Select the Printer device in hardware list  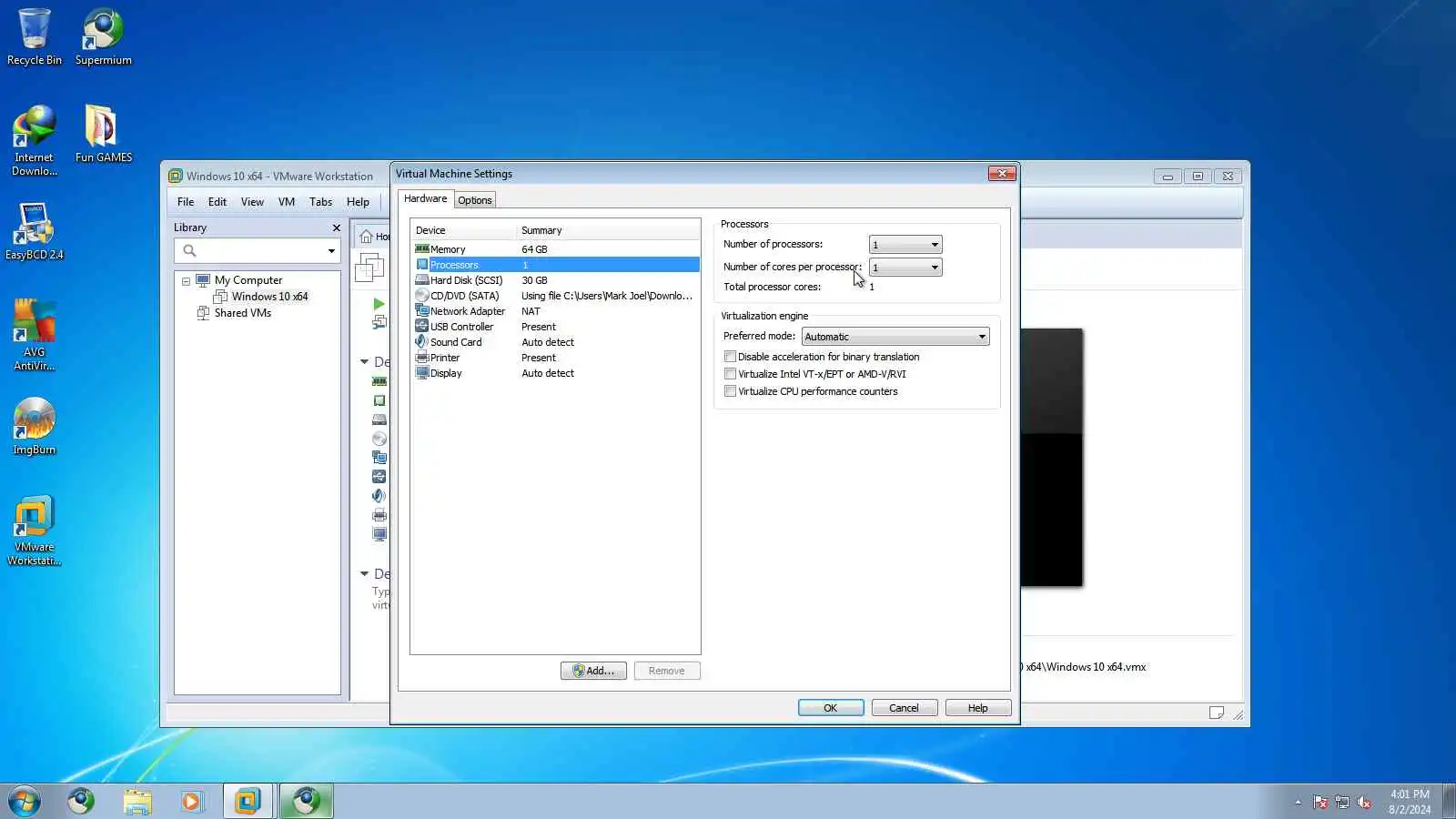pos(555,358)
